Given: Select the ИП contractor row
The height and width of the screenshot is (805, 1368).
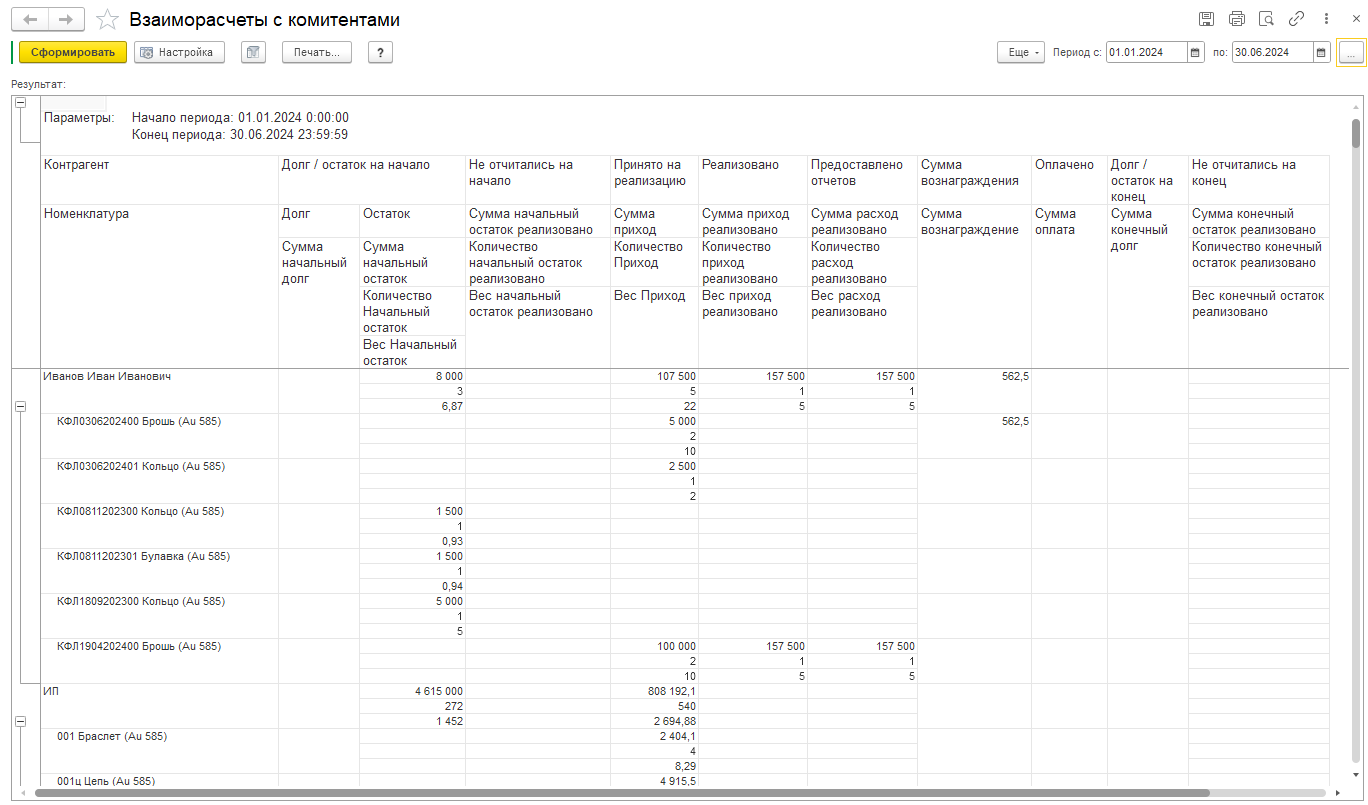Looking at the screenshot, I should [52, 691].
